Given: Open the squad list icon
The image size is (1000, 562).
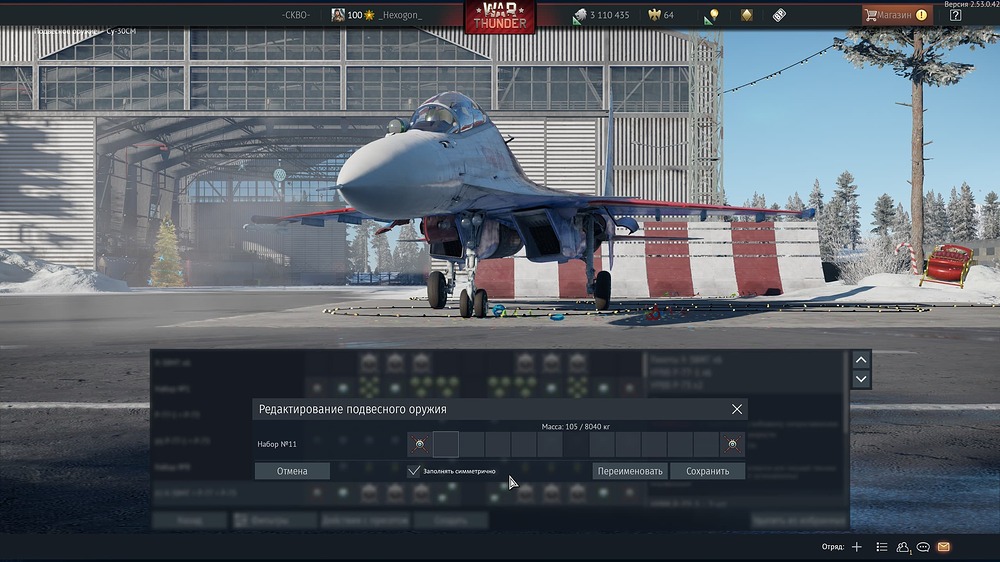Looking at the screenshot, I should pos(882,547).
